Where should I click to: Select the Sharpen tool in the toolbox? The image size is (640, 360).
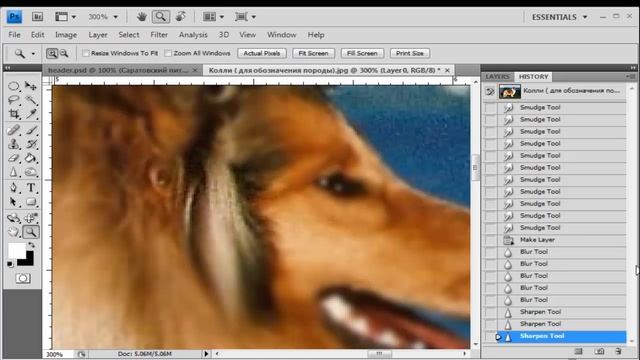coord(14,172)
